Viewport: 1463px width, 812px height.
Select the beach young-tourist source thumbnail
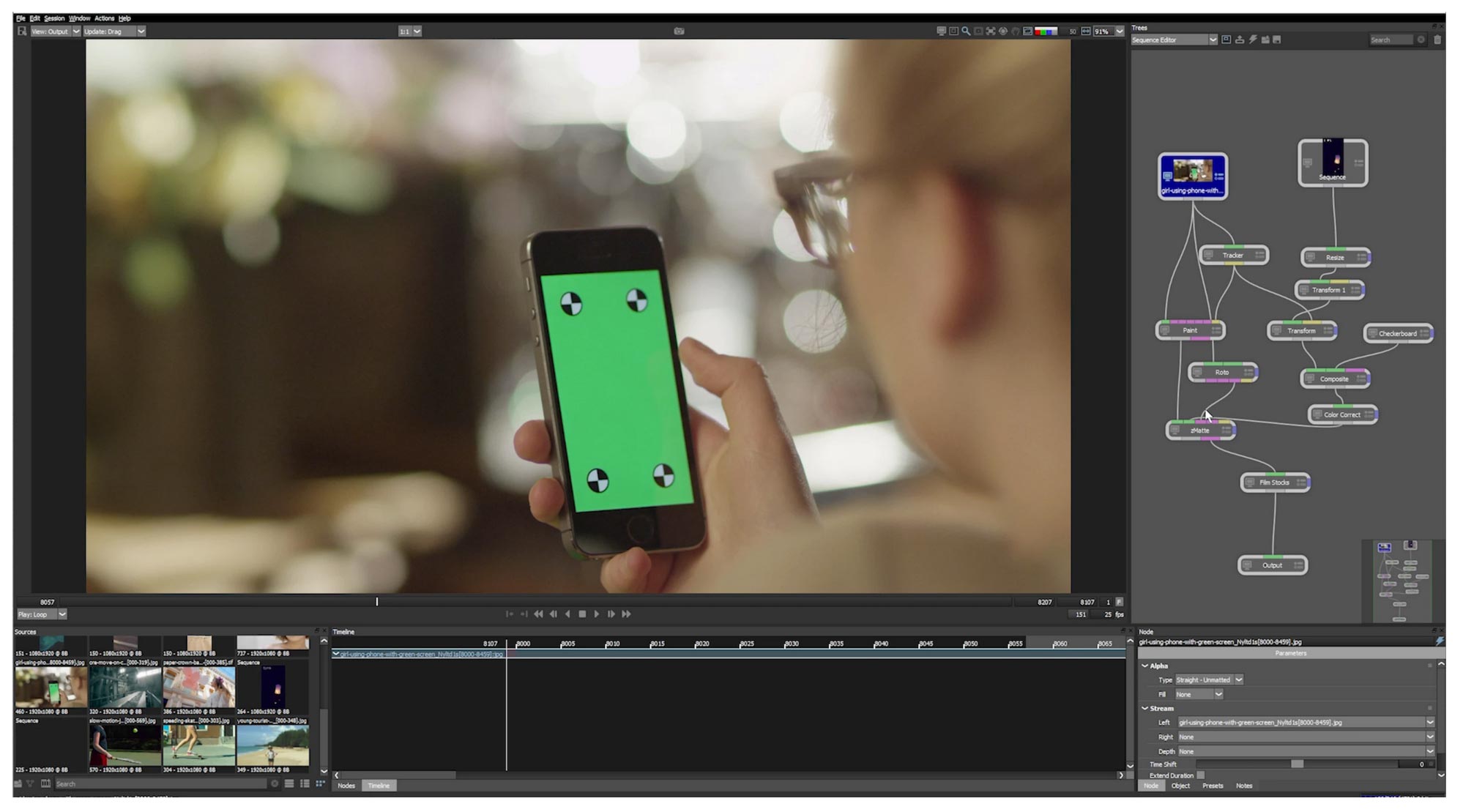pos(272,745)
